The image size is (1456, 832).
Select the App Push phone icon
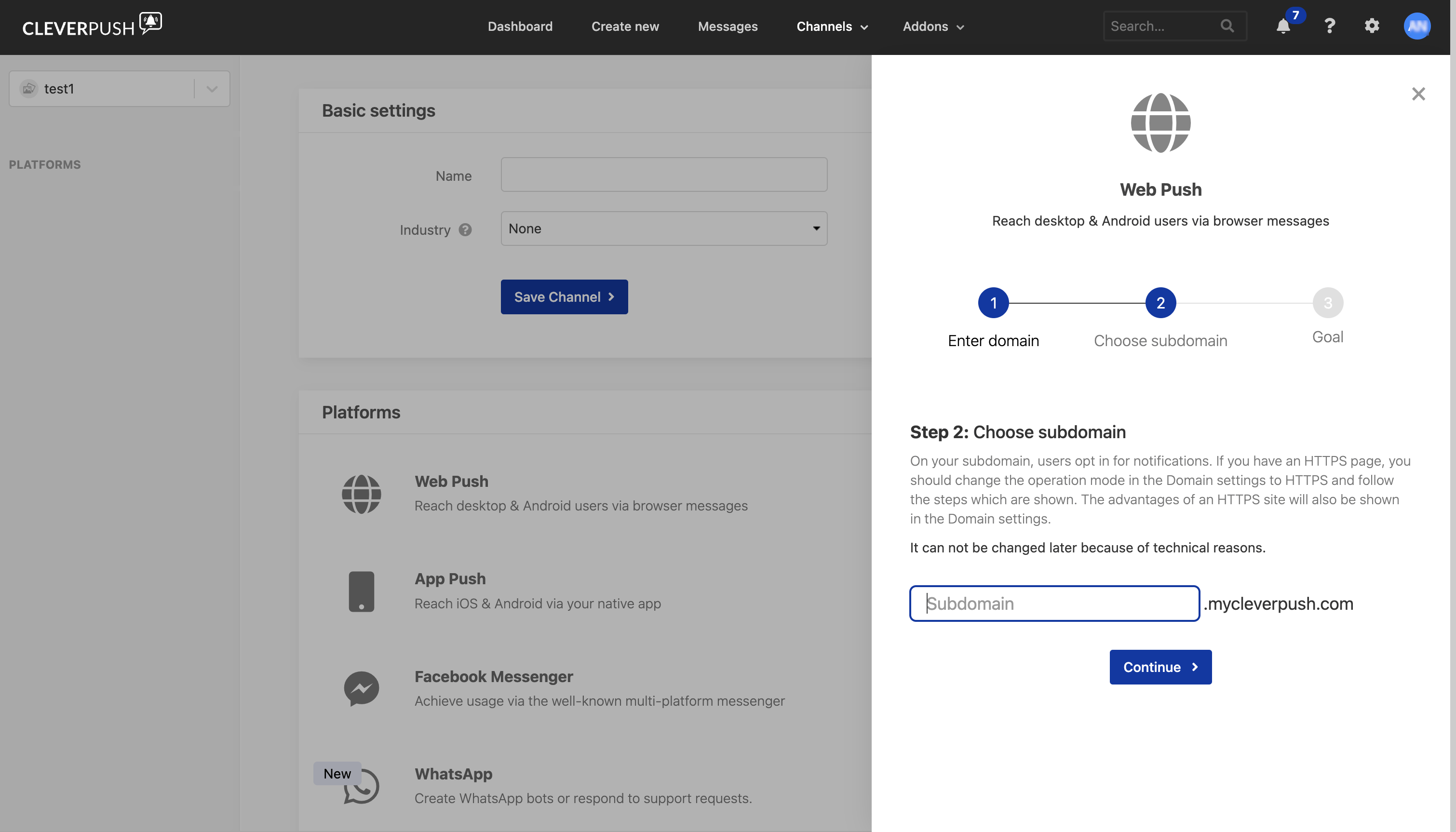[x=361, y=591]
